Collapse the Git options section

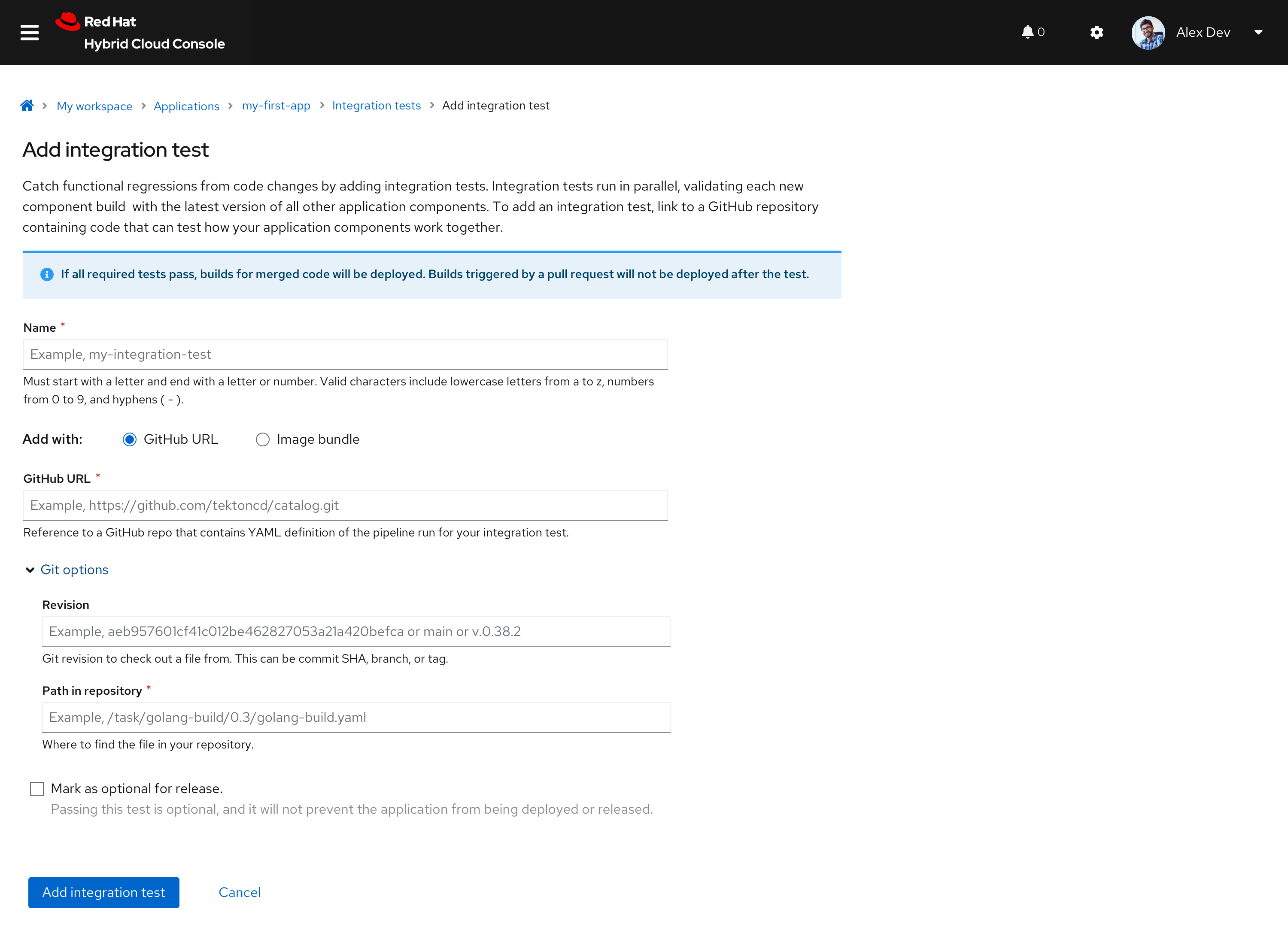coord(30,570)
